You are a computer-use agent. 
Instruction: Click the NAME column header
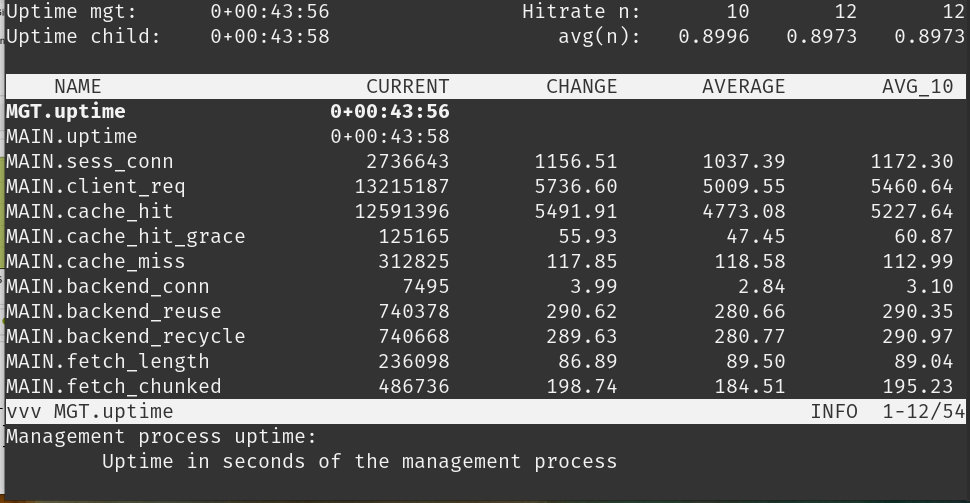(78, 87)
